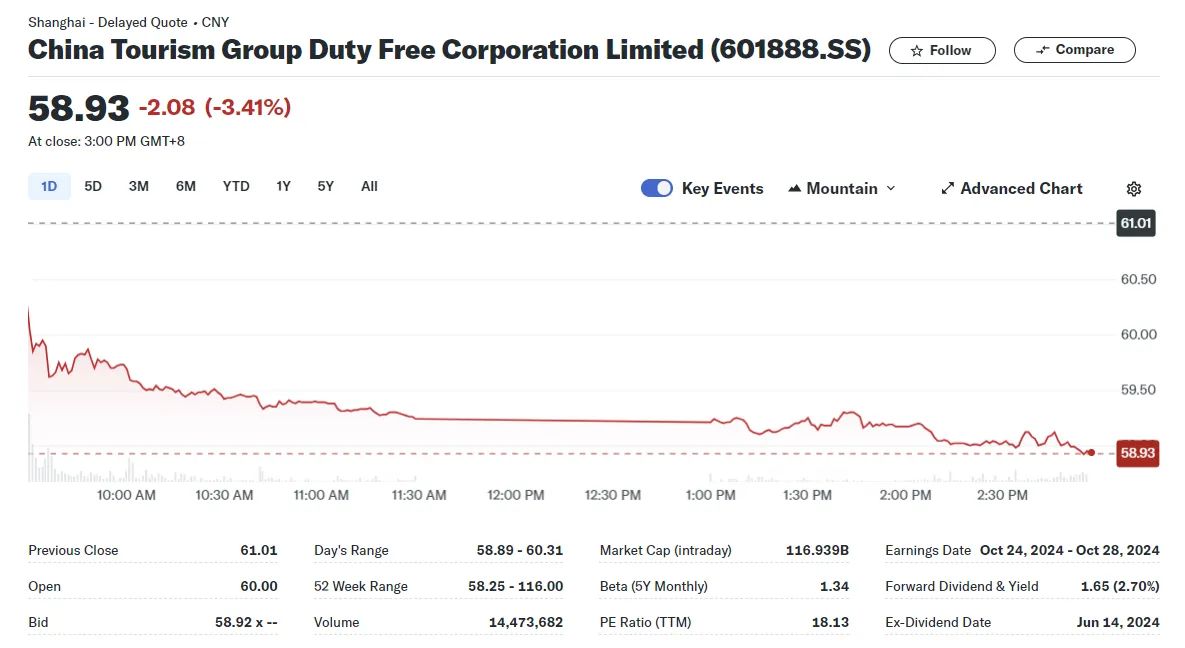
Task: Click the Forward Dividend & Yield label
Action: pos(962,586)
